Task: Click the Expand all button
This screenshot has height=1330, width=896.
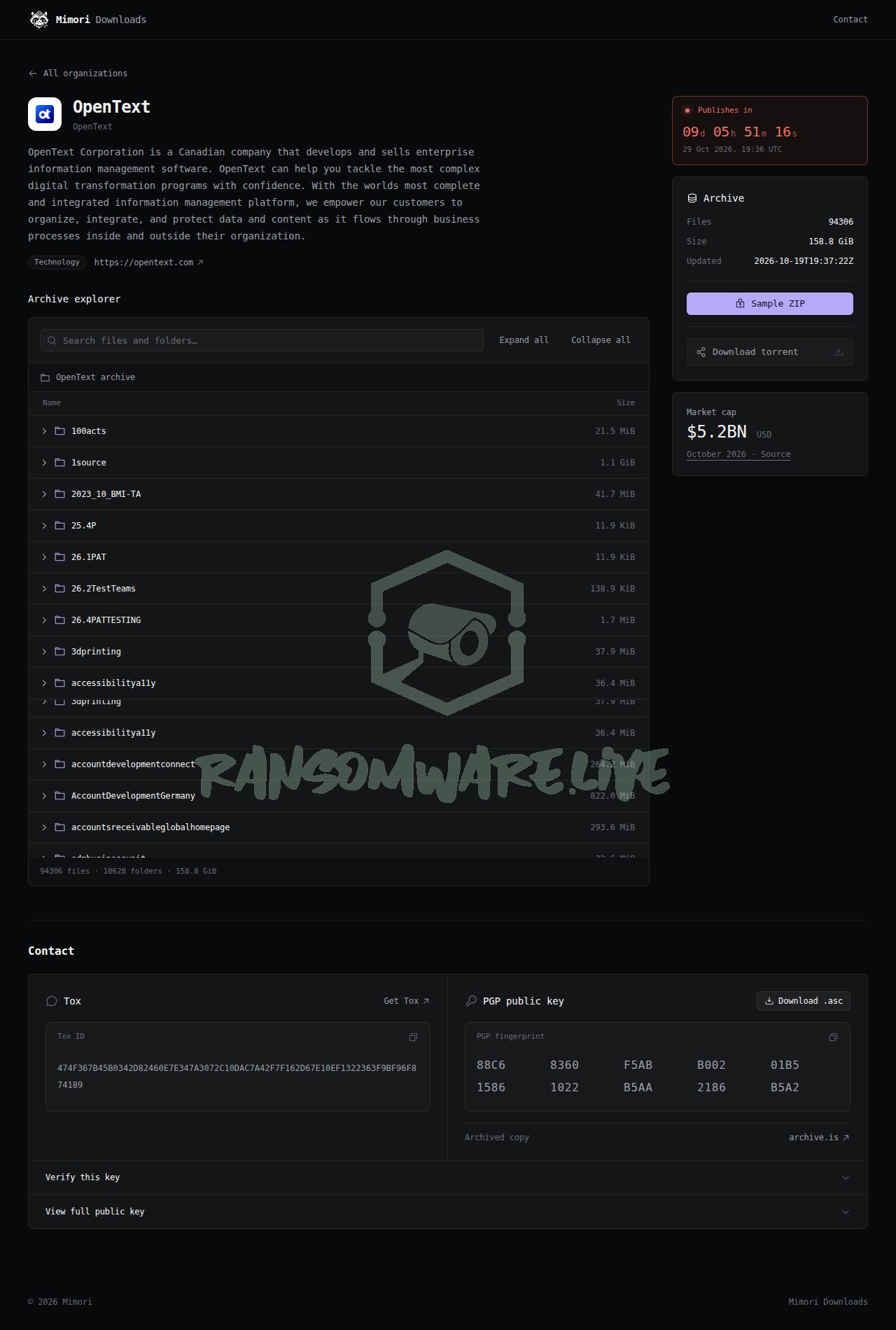Action: tap(524, 340)
